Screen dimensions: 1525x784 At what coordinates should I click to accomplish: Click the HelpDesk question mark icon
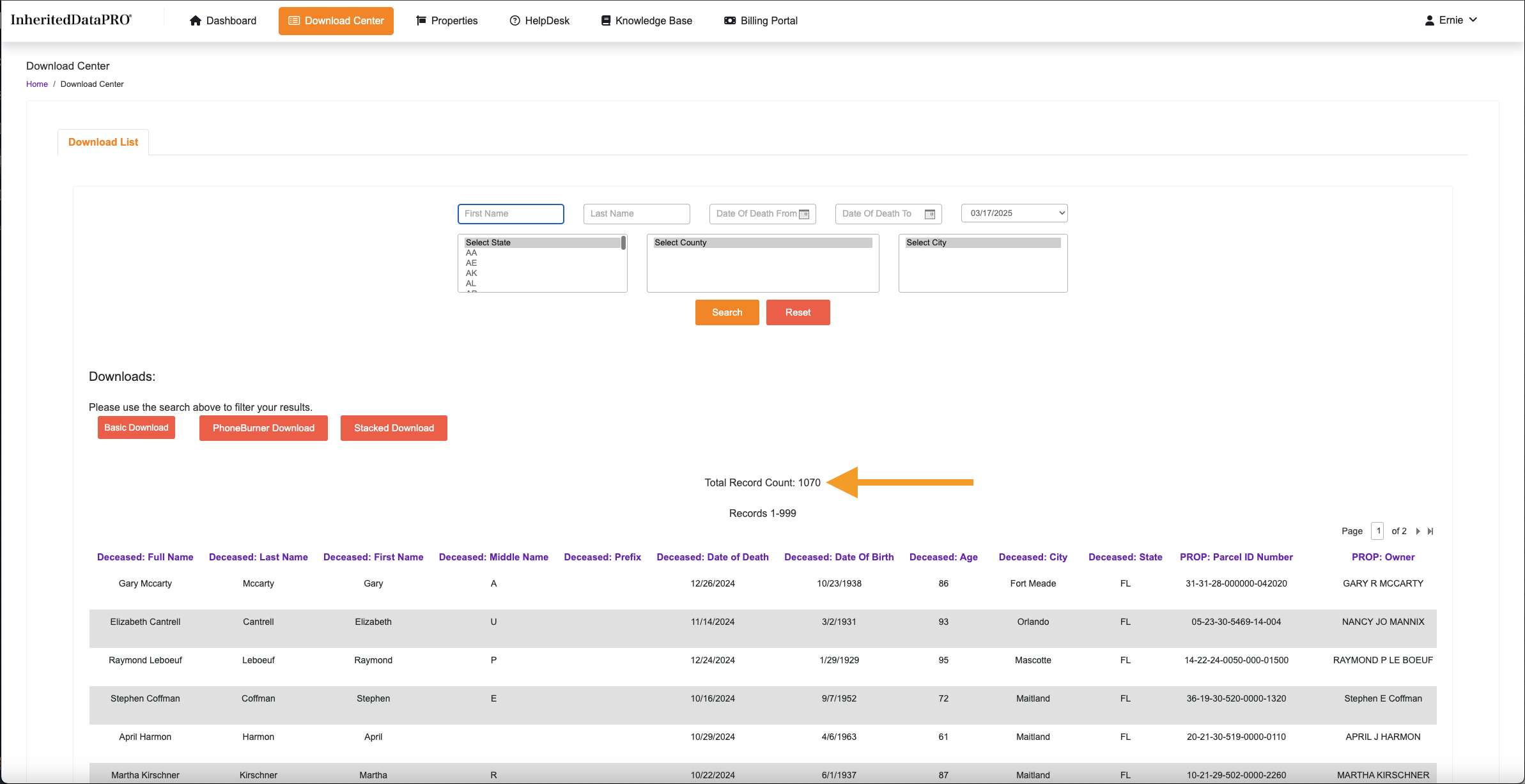(x=515, y=20)
